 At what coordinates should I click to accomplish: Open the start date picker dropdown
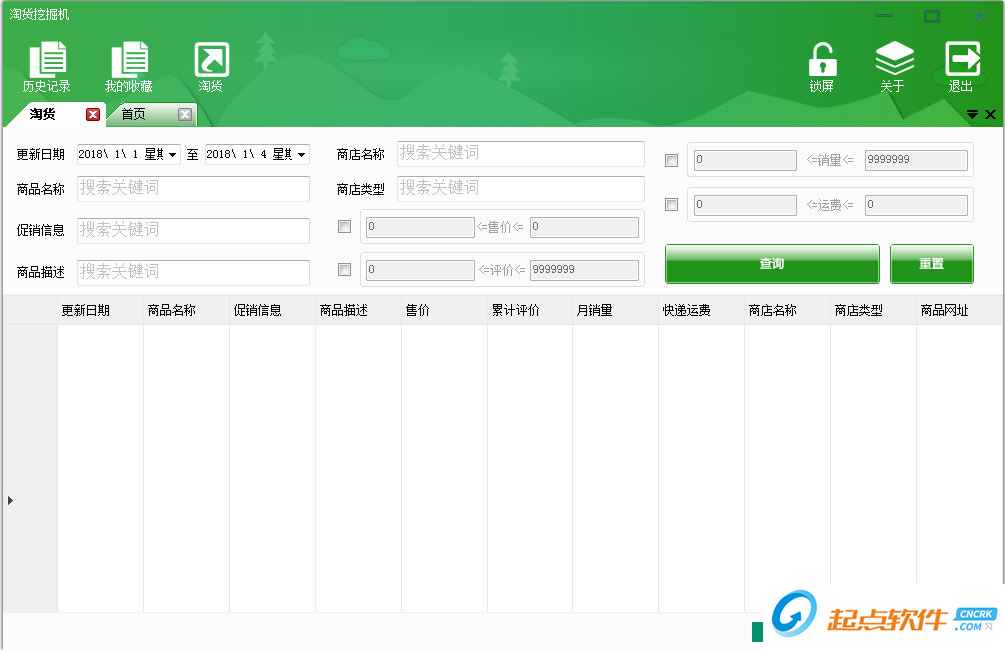point(172,154)
